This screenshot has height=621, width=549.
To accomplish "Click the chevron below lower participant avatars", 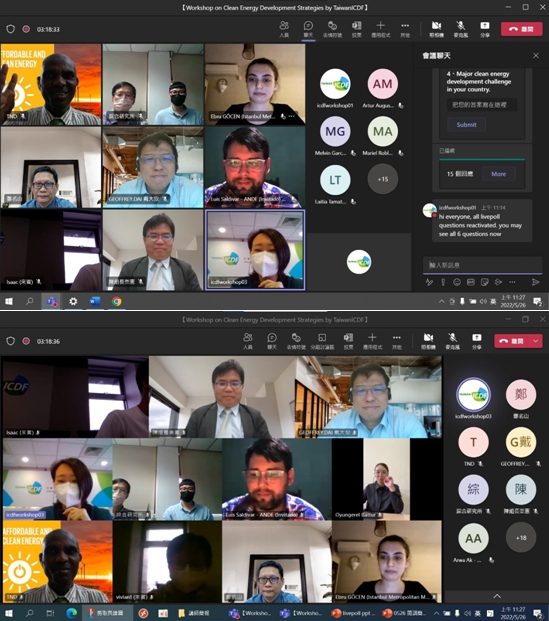I will tap(497, 596).
